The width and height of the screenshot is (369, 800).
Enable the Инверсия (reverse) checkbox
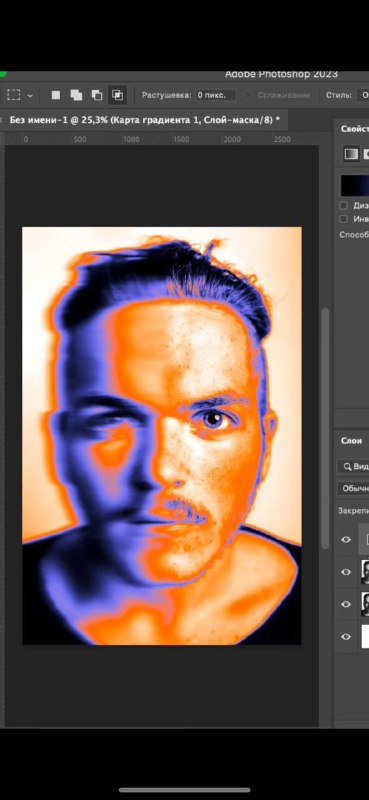pyautogui.click(x=343, y=219)
